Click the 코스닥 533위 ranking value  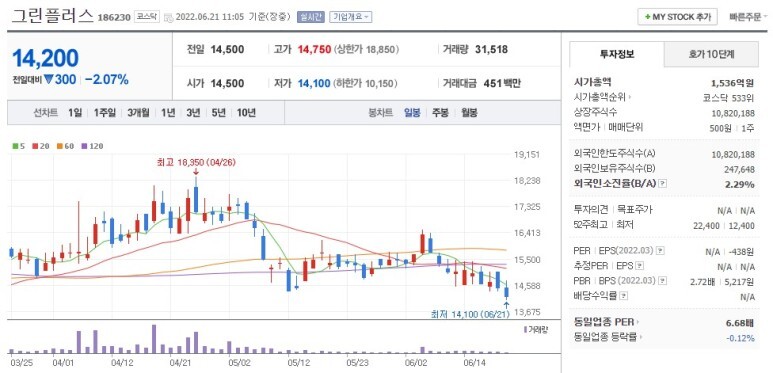coord(729,98)
